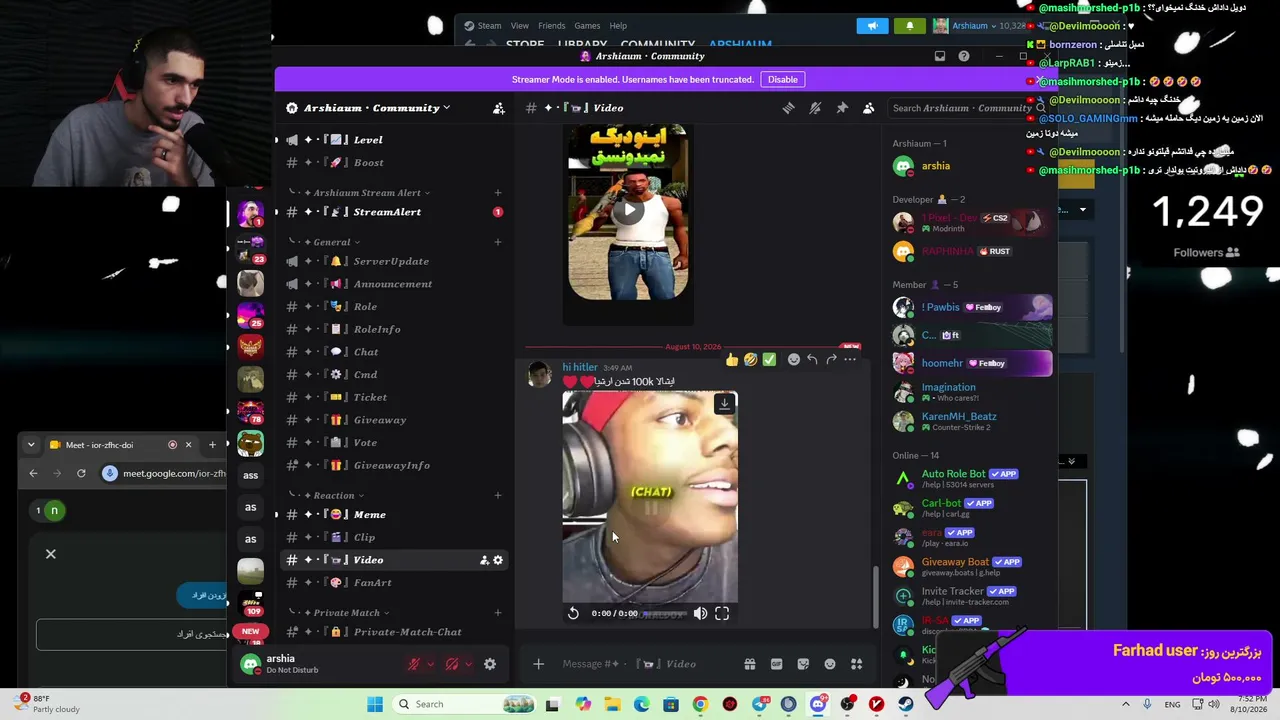
Task: Open Video channel settings gear
Action: [498, 560]
